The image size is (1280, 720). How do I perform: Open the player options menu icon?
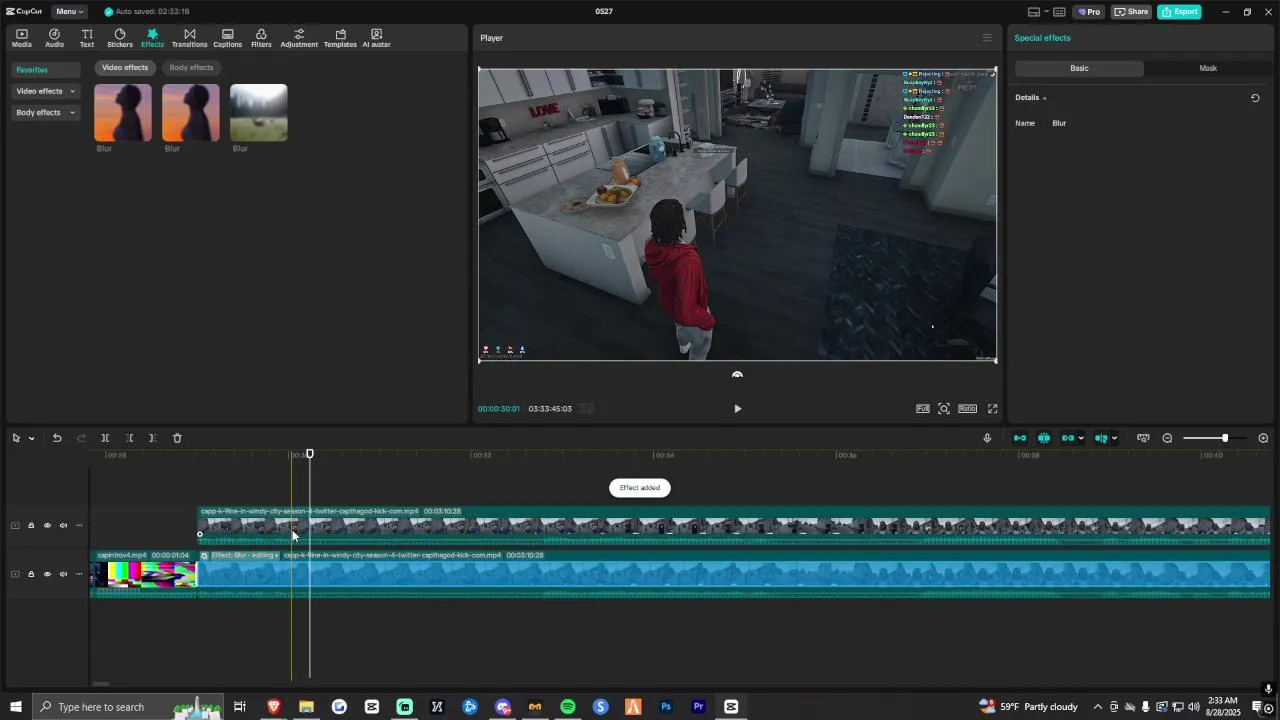coord(987,38)
